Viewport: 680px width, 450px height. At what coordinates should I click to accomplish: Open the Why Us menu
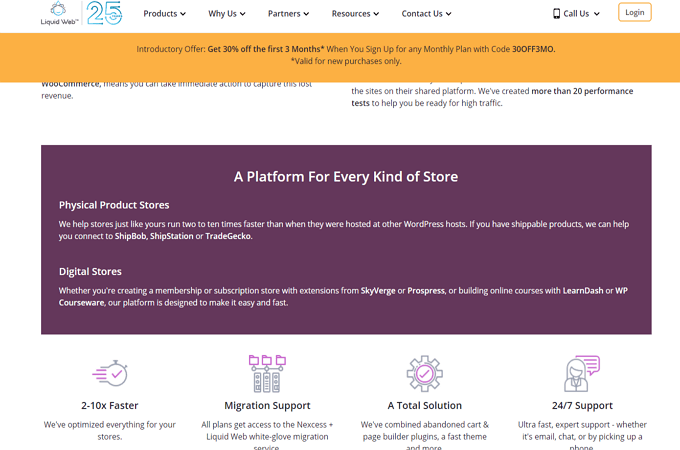226,14
